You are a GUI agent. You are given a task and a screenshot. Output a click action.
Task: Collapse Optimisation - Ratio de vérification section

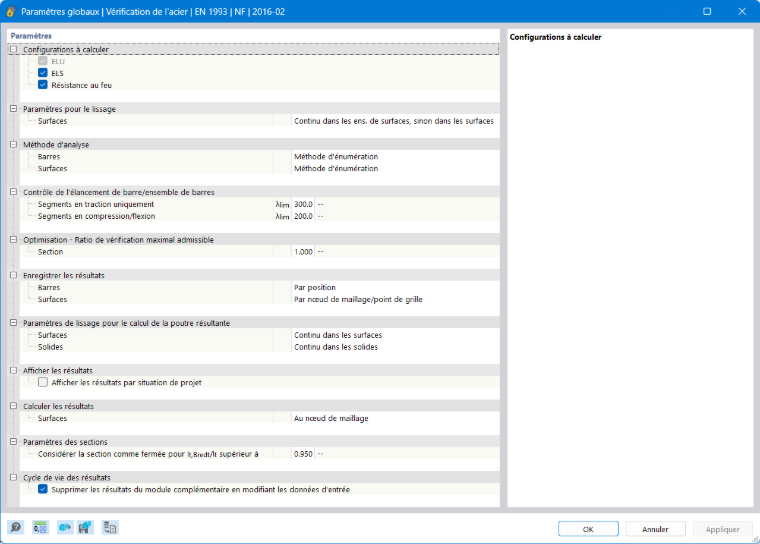click(14, 240)
